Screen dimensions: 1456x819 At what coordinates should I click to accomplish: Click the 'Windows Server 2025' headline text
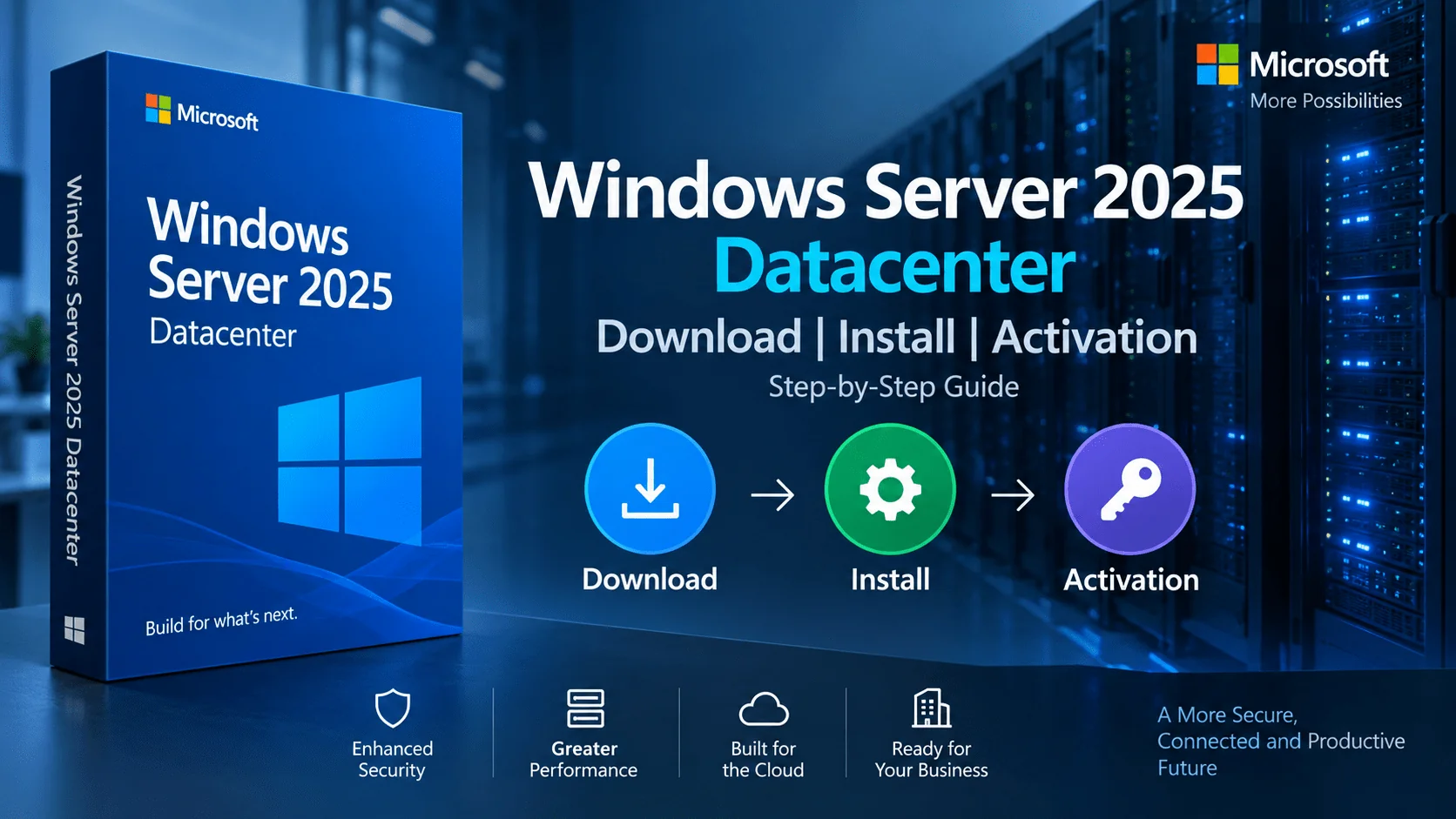click(886, 191)
